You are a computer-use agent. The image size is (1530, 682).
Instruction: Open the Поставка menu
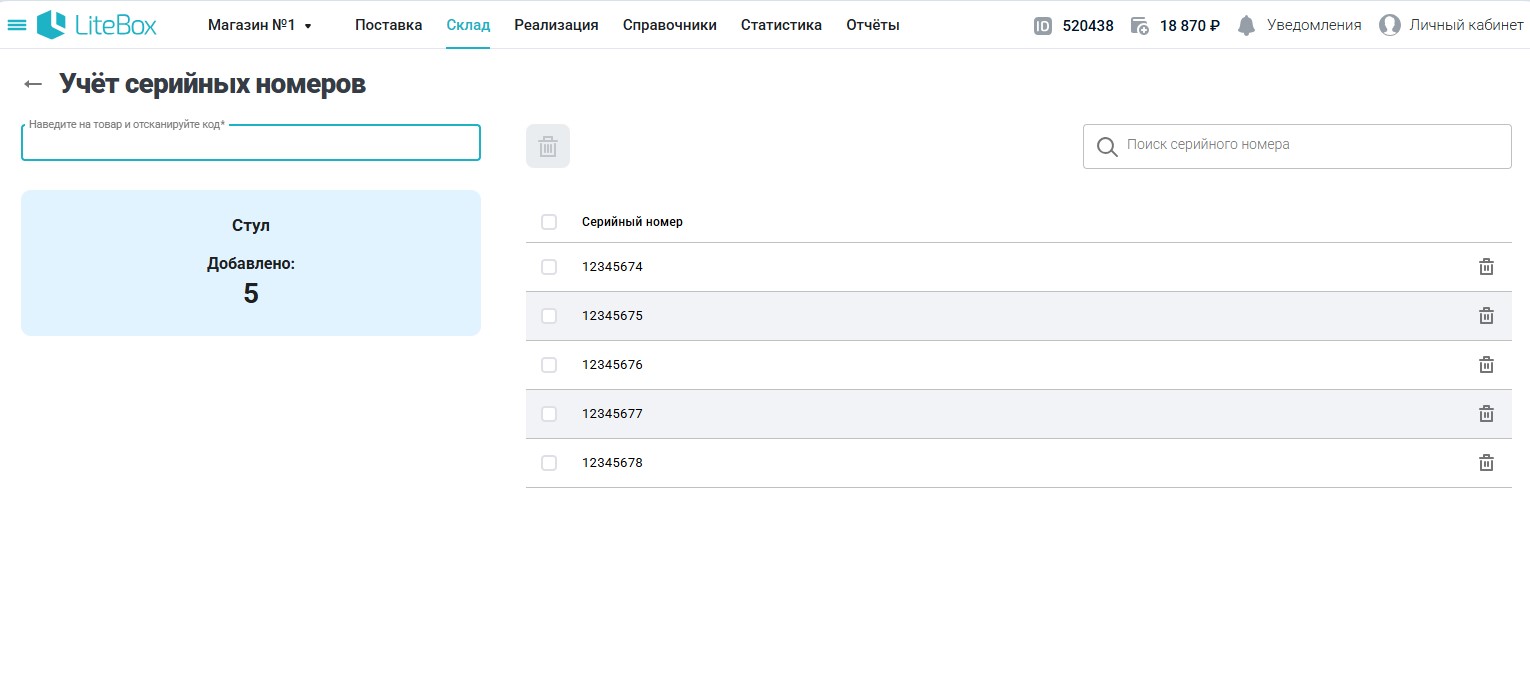[x=388, y=26]
